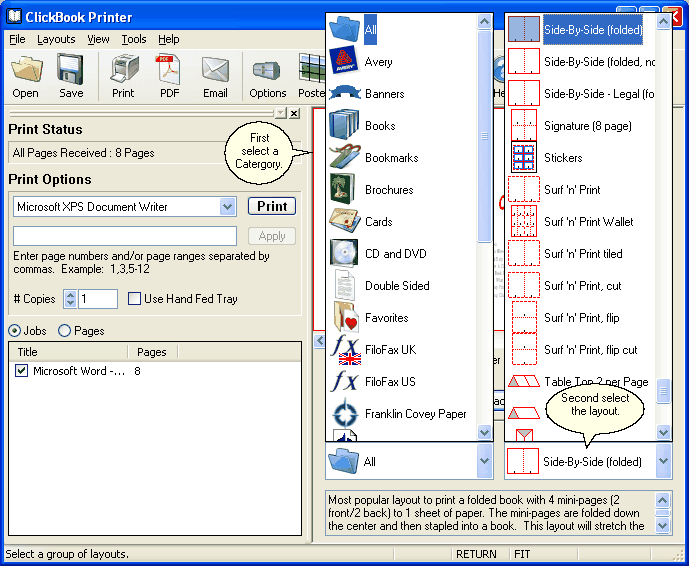Uncheck the Microsoft Word job checkbox

[x=22, y=371]
